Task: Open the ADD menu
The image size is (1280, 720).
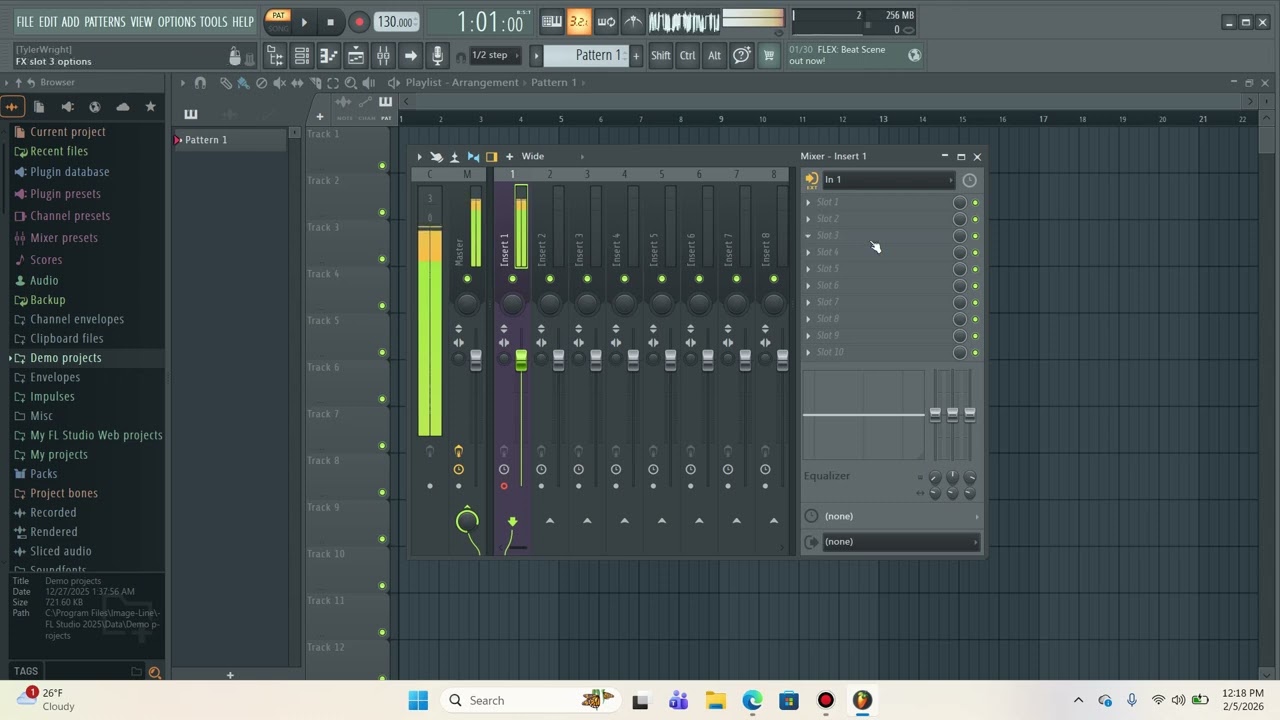Action: coord(70,21)
